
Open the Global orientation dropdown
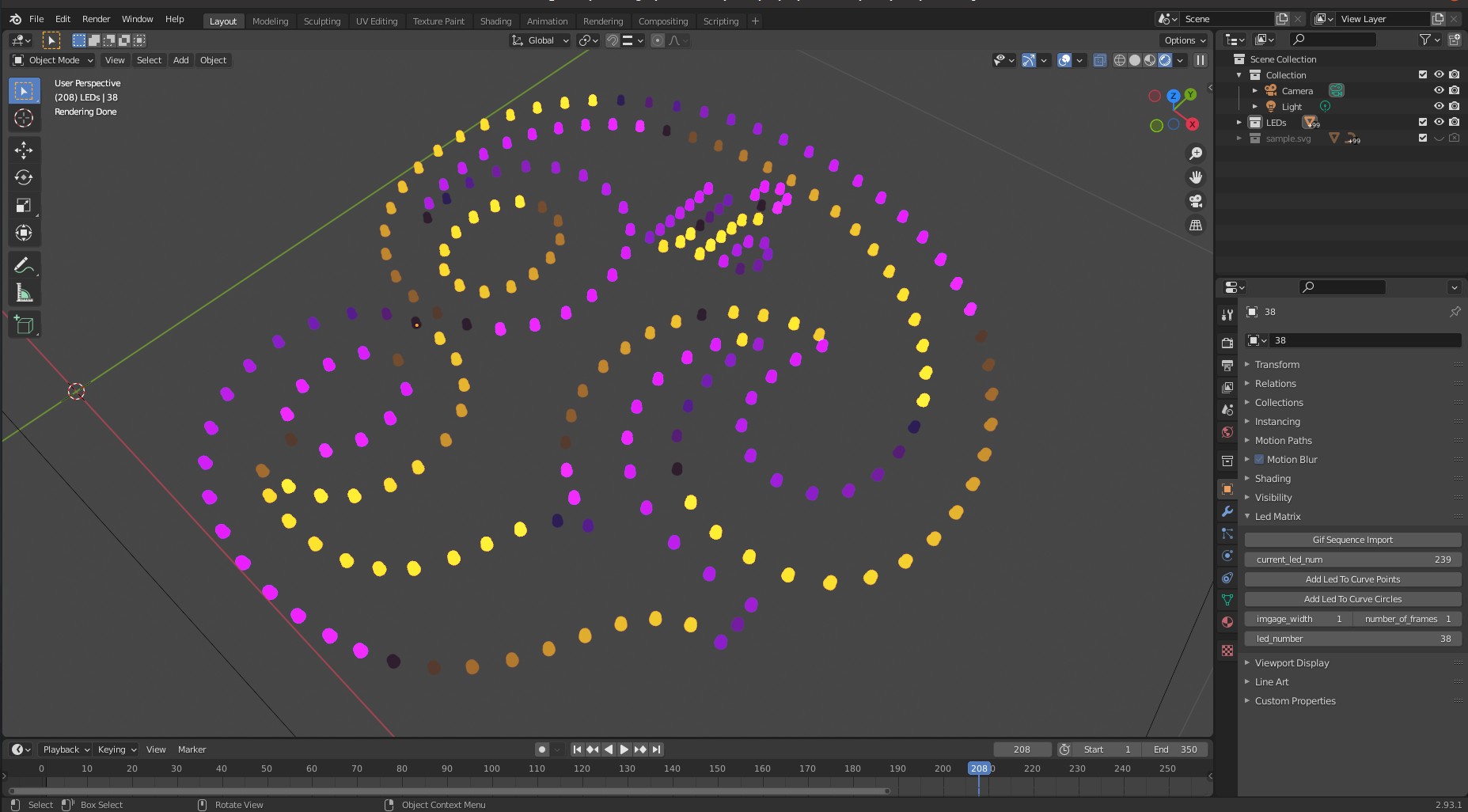541,40
